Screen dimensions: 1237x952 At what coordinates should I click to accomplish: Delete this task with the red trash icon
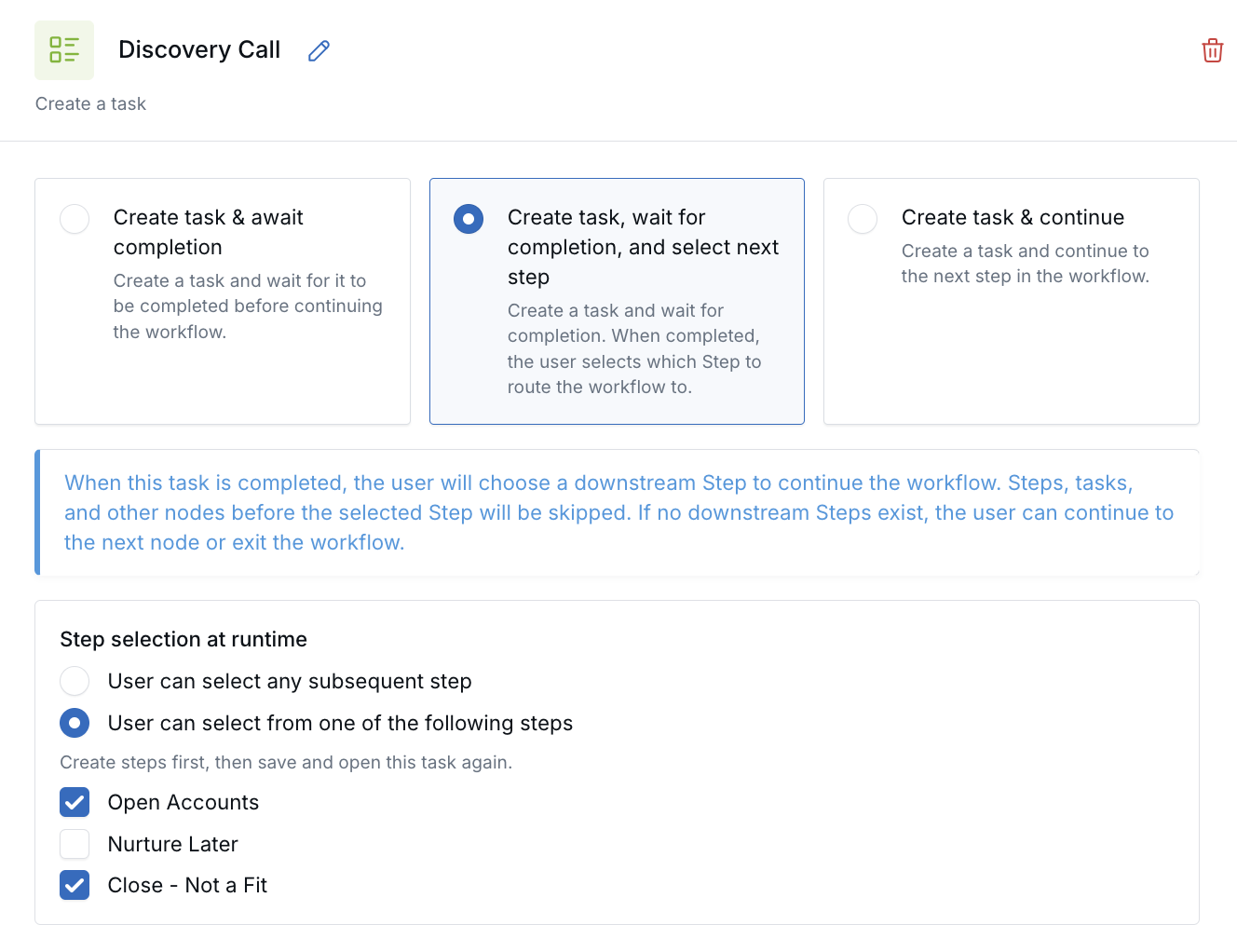pos(1212,50)
